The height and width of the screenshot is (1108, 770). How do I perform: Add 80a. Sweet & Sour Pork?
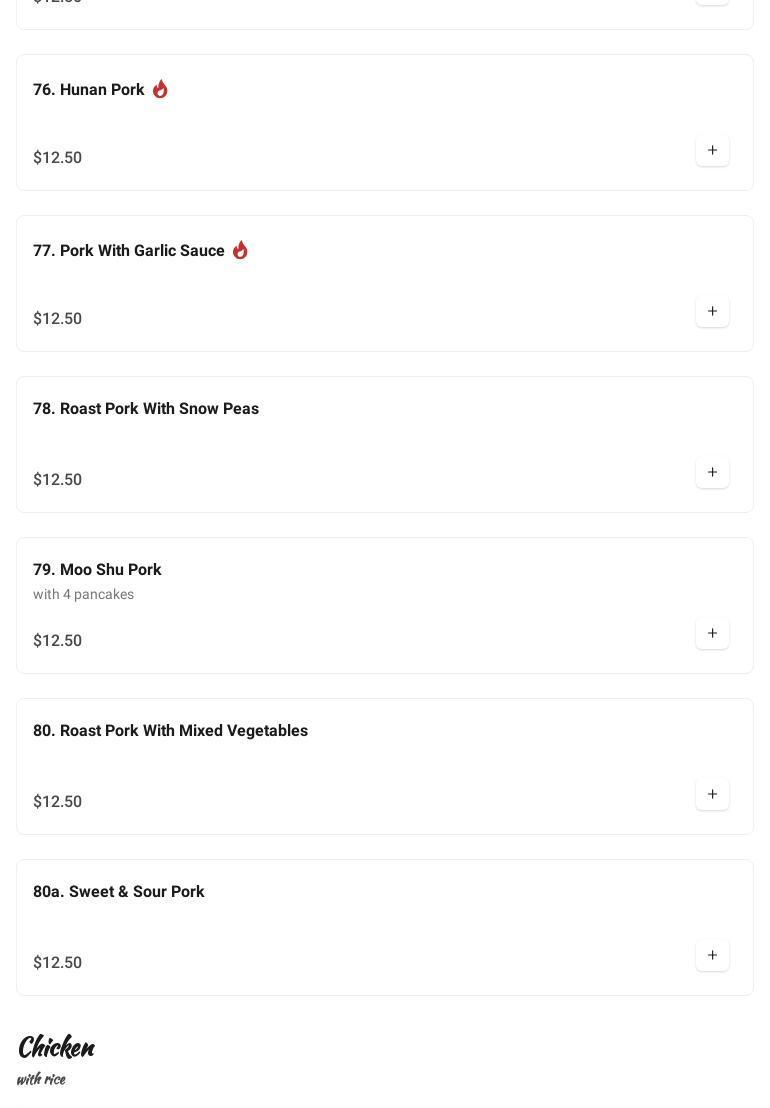[712, 956]
